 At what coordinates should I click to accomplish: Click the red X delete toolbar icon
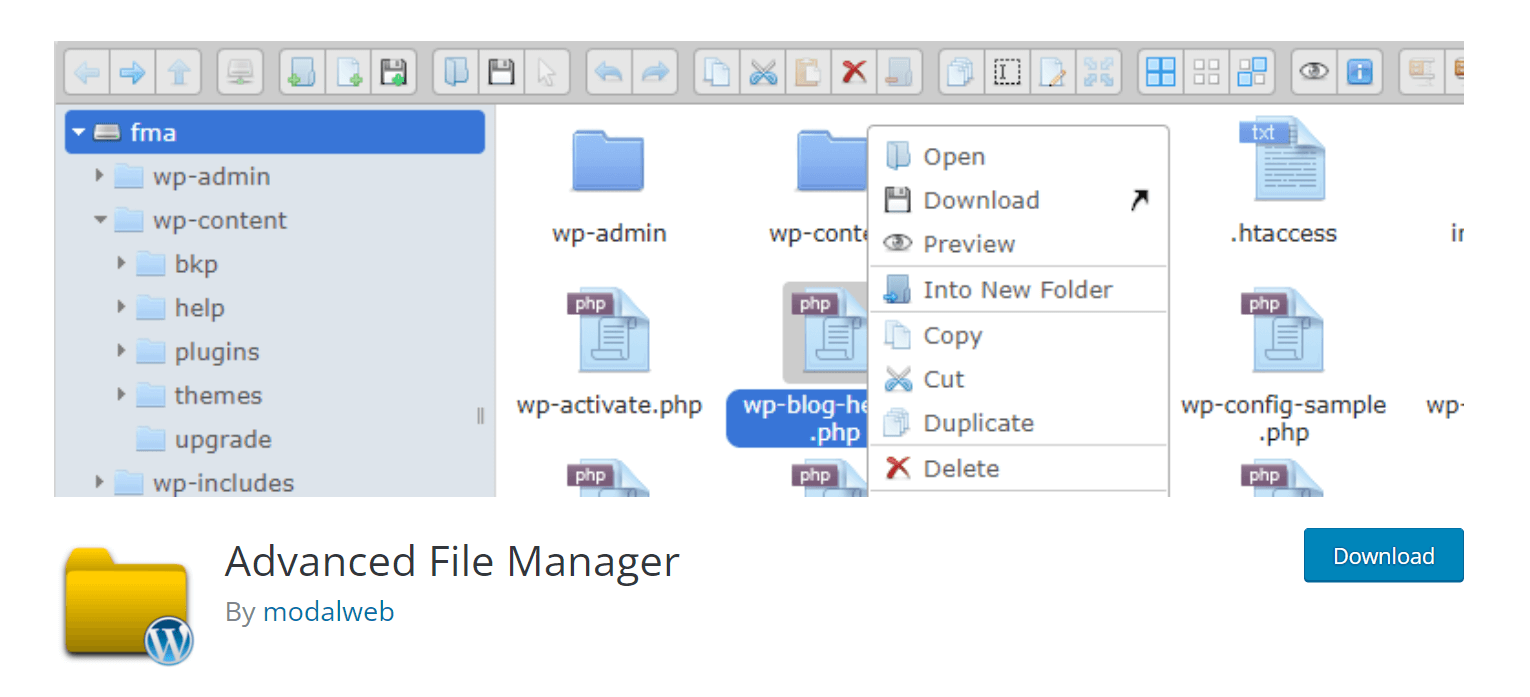click(854, 72)
